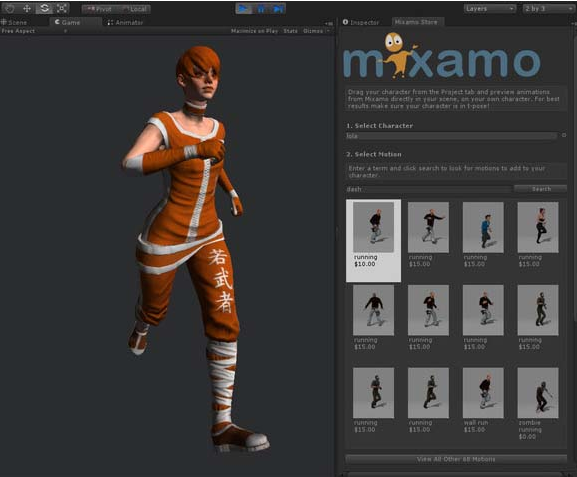Image resolution: width=577 pixels, height=477 pixels.
Task: Click the 'wall run' motion label
Action: click(476, 423)
